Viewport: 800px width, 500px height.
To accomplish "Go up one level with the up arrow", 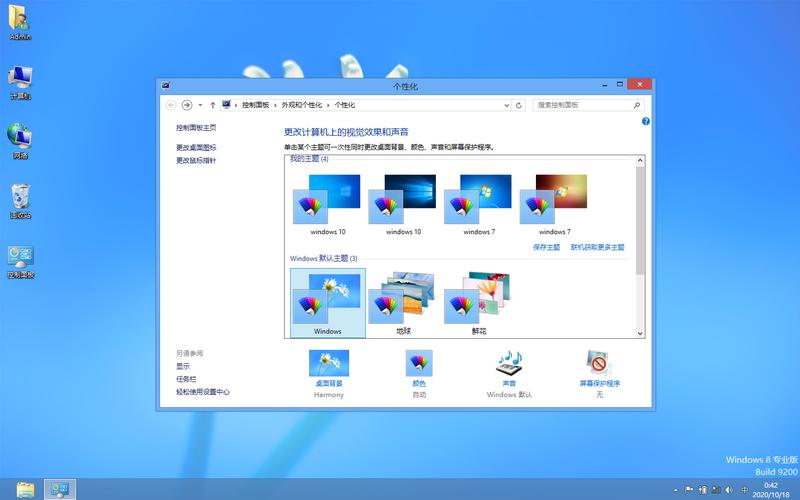I will pyautogui.click(x=212, y=105).
